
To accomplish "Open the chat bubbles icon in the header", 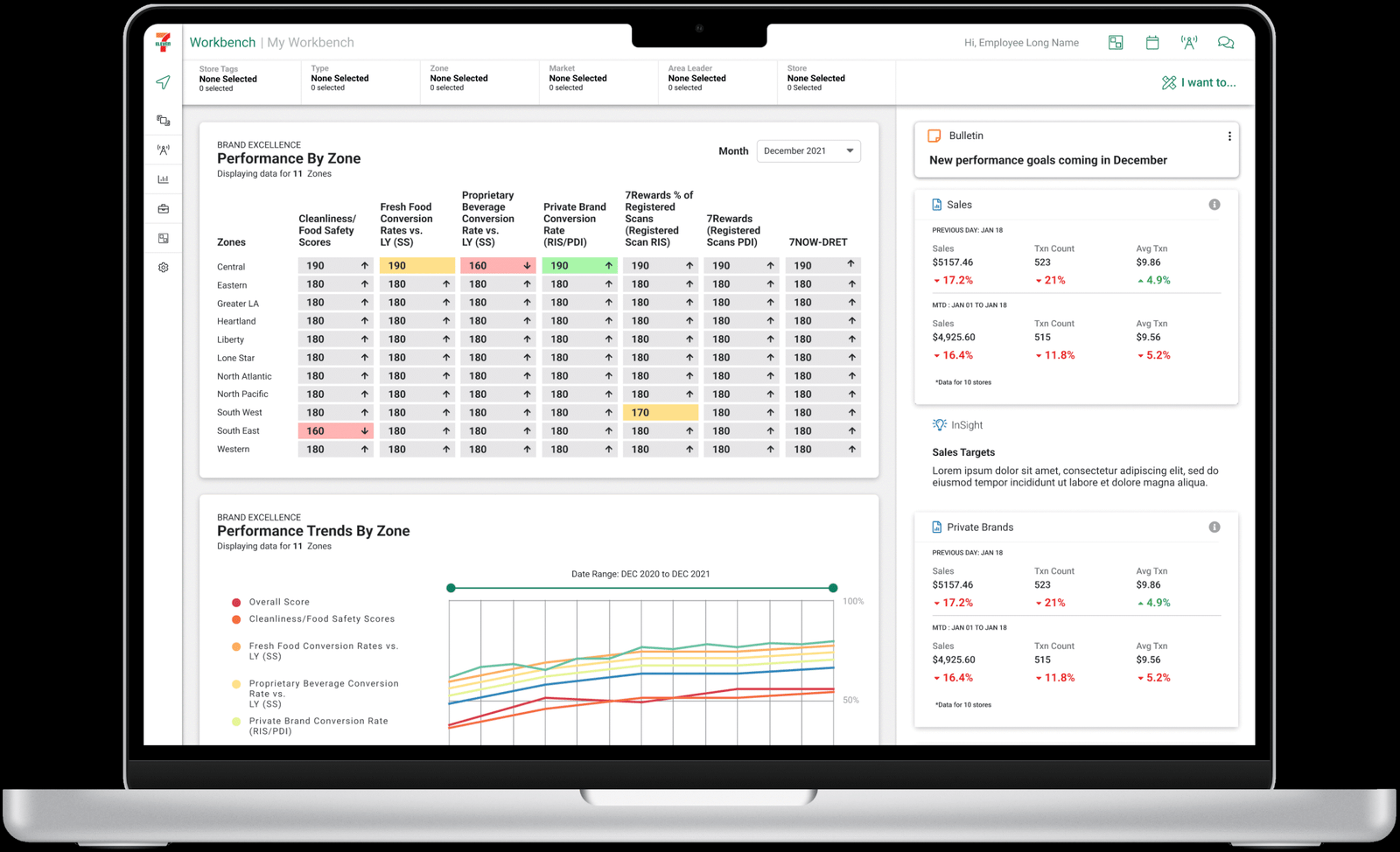I will click(1226, 42).
